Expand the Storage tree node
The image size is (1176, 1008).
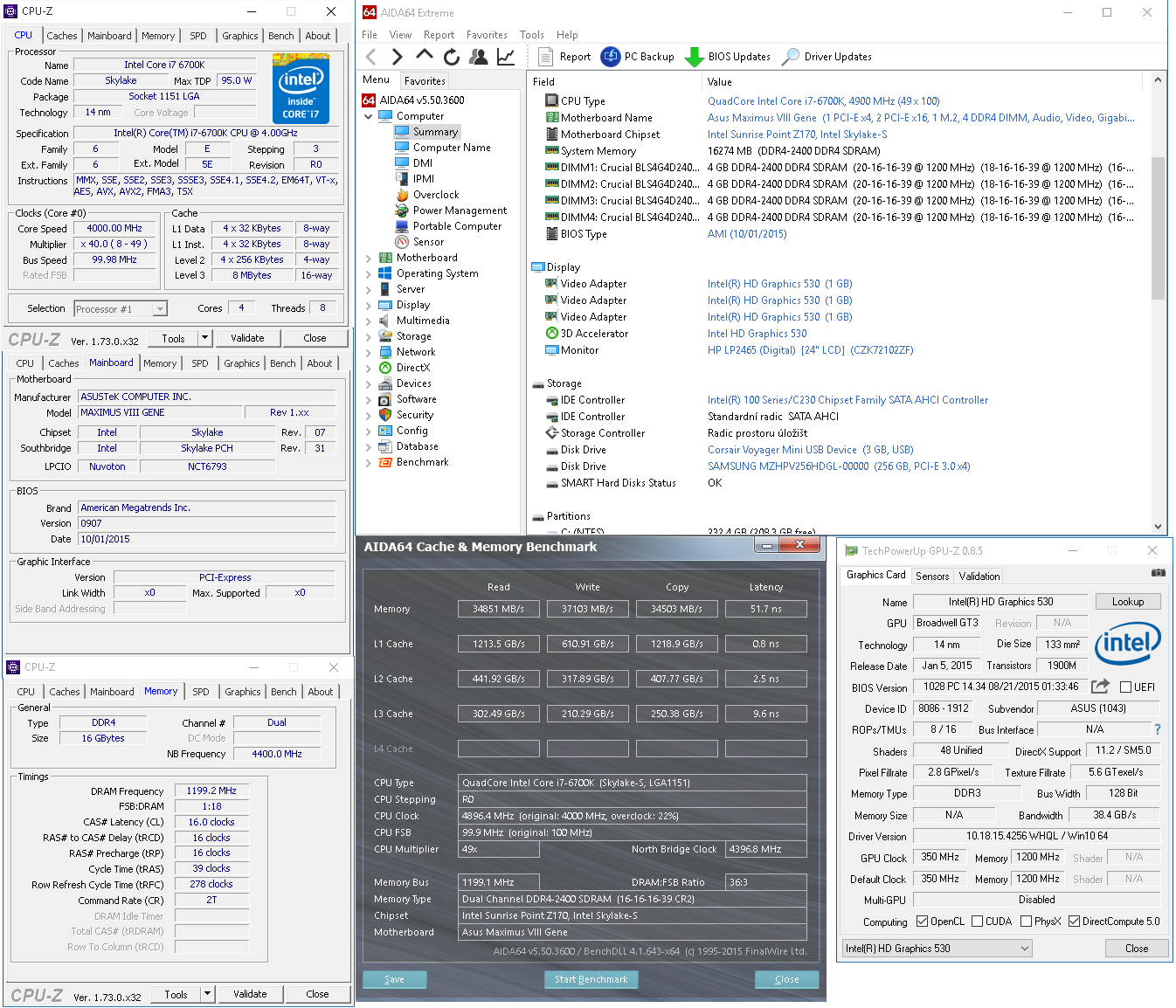tap(369, 336)
